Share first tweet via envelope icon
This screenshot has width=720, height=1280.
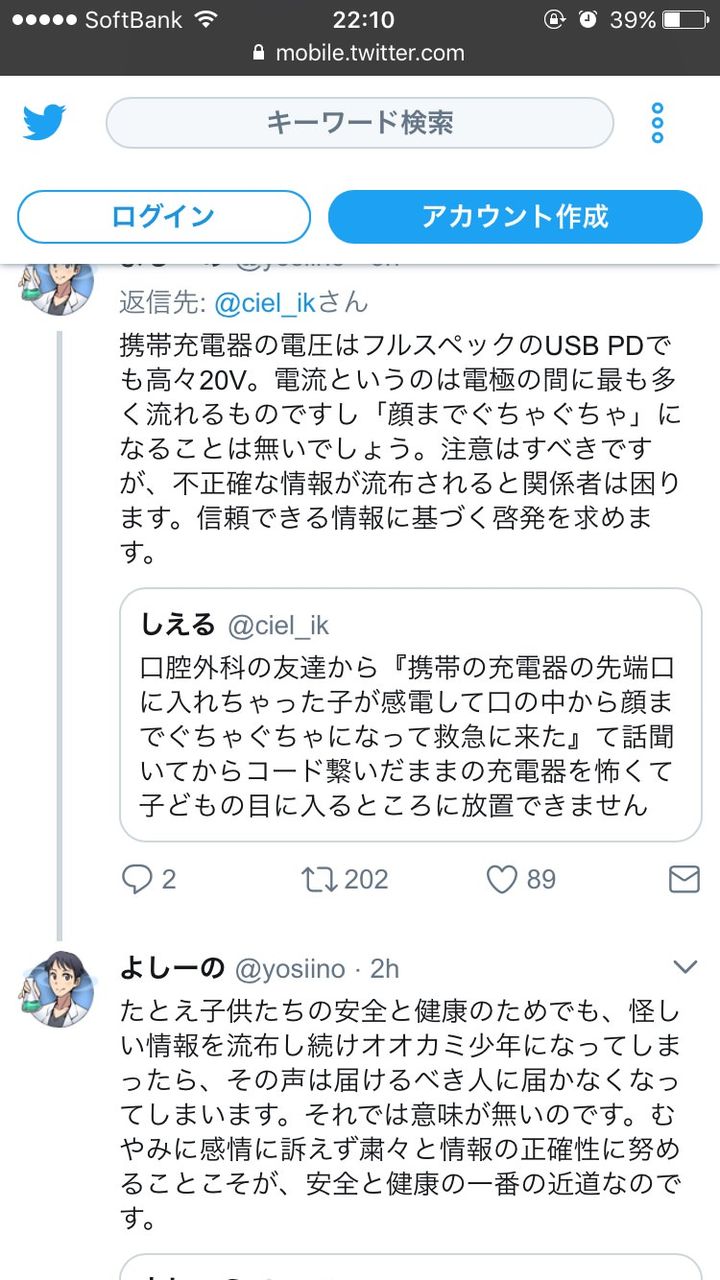(683, 879)
